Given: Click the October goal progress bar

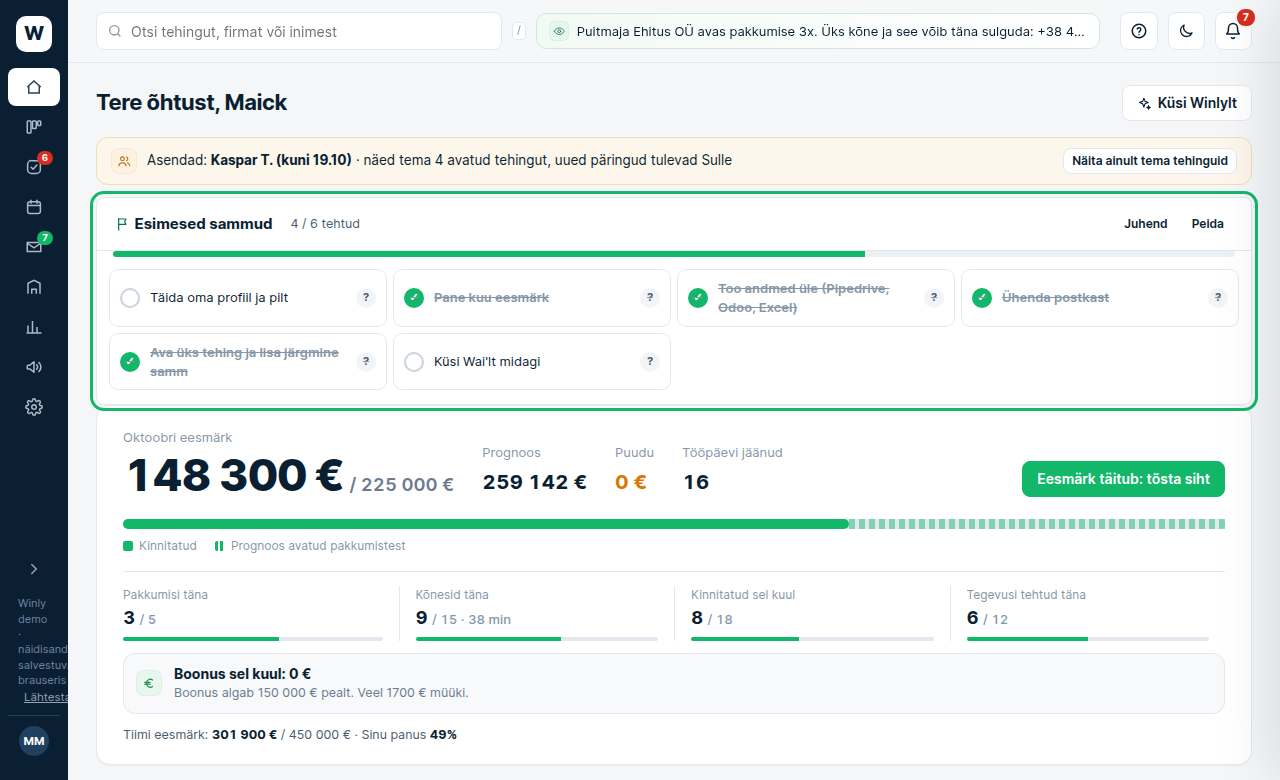Looking at the screenshot, I should (x=674, y=524).
